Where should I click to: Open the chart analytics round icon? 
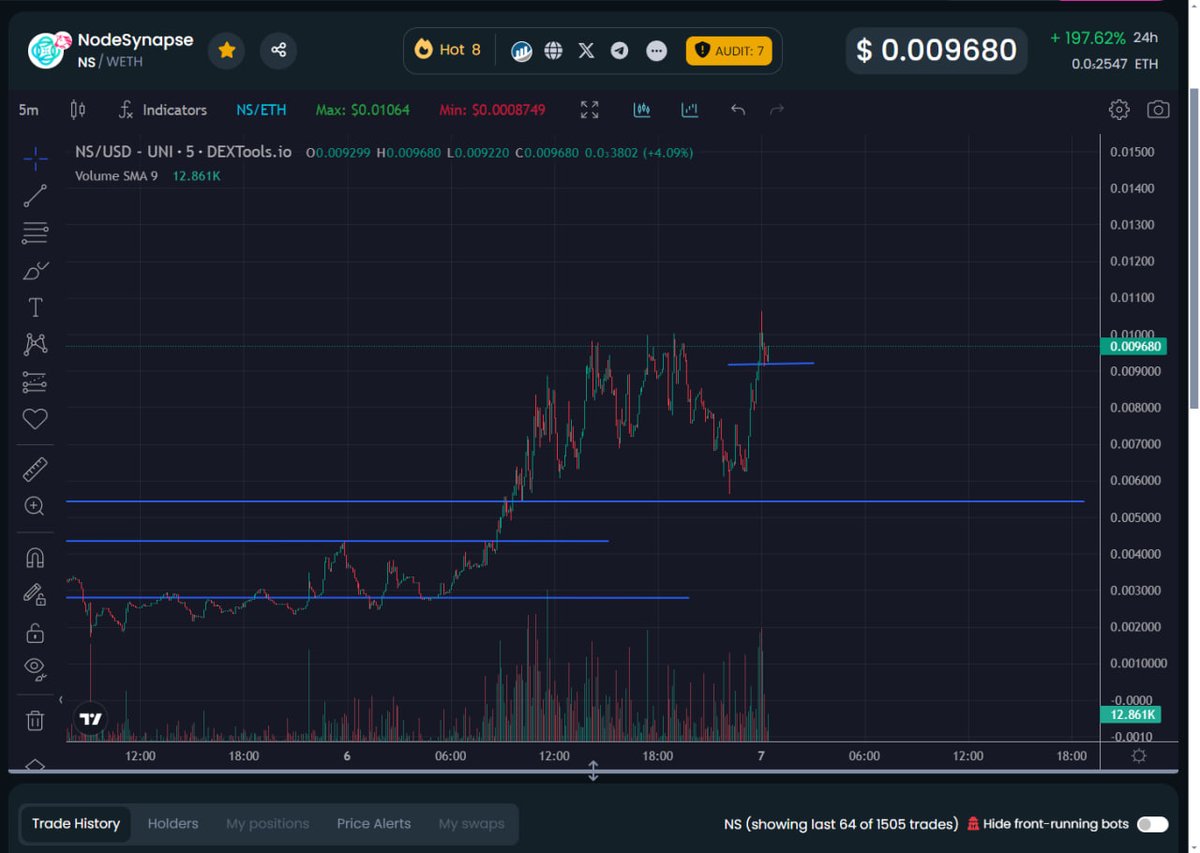coord(521,51)
